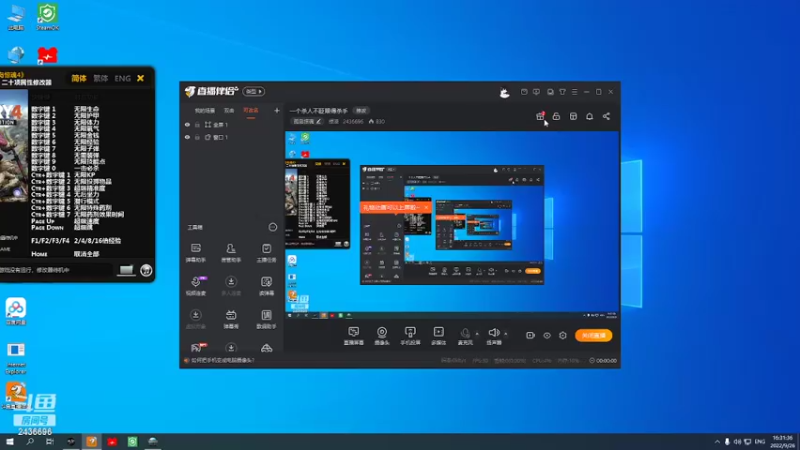
Task: Open the 弹幕 TV-icon tool in toolbox
Action: [x=231, y=319]
